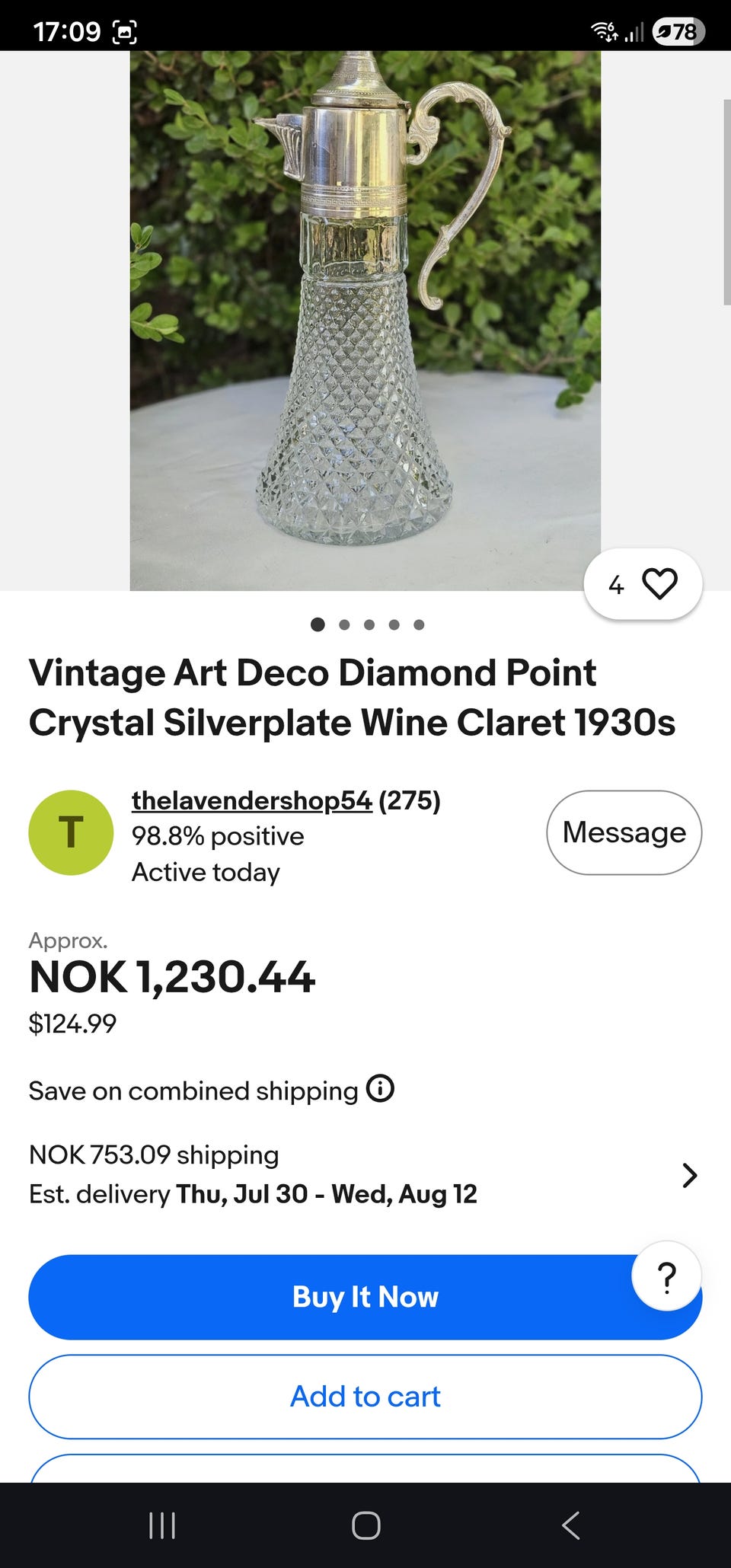Viewport: 731px width, 1568px height.
Task: Tap Android home navigation icon
Action: click(x=366, y=1525)
